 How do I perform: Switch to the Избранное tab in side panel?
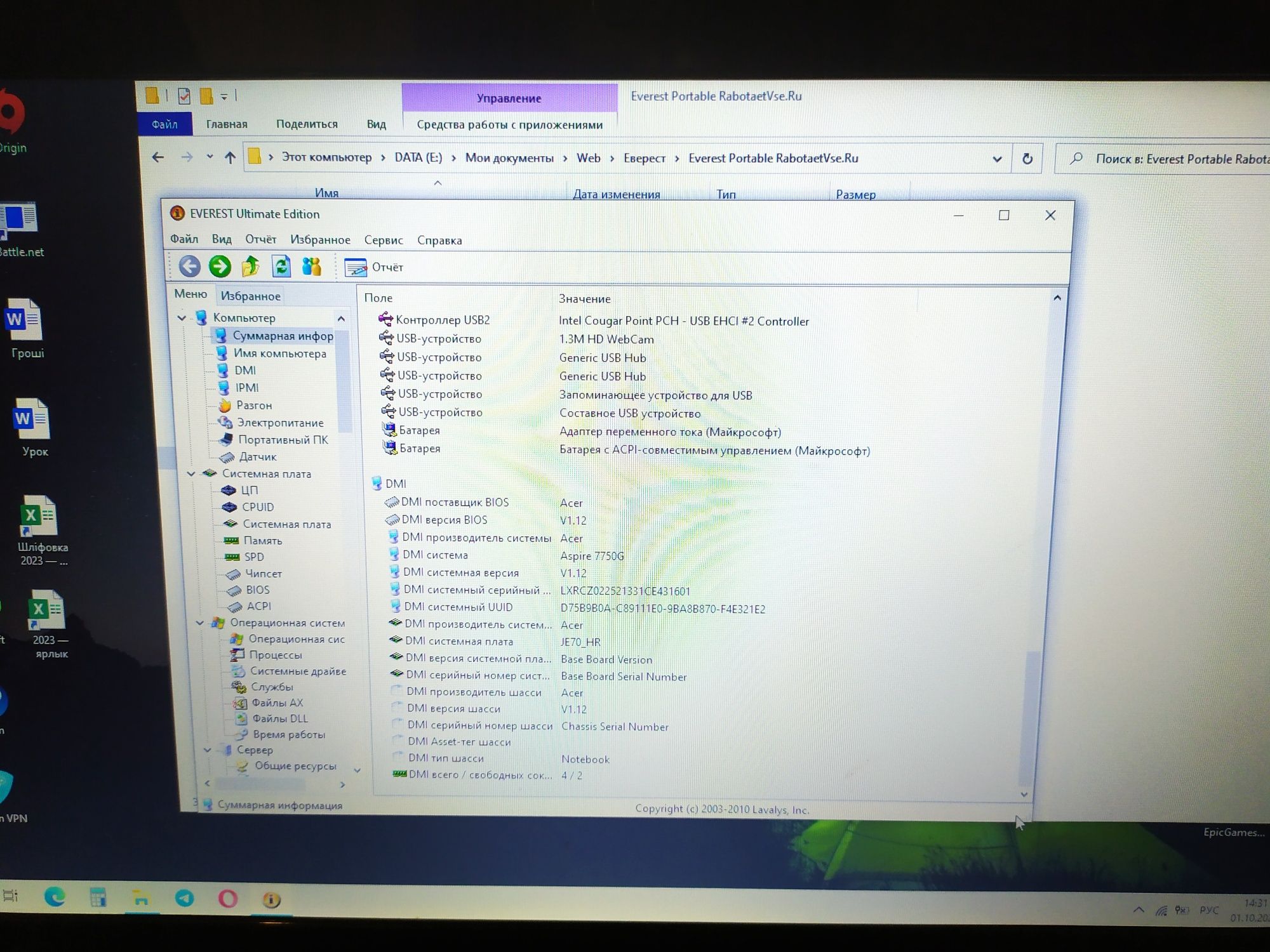click(x=250, y=296)
